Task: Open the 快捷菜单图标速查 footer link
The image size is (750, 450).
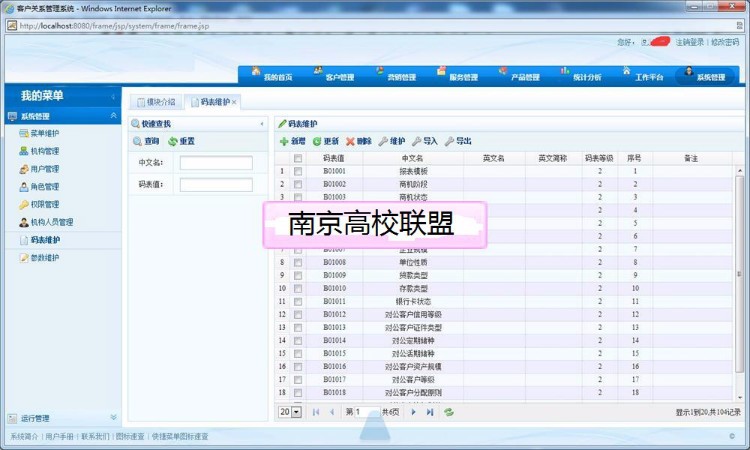Action: [x=180, y=437]
